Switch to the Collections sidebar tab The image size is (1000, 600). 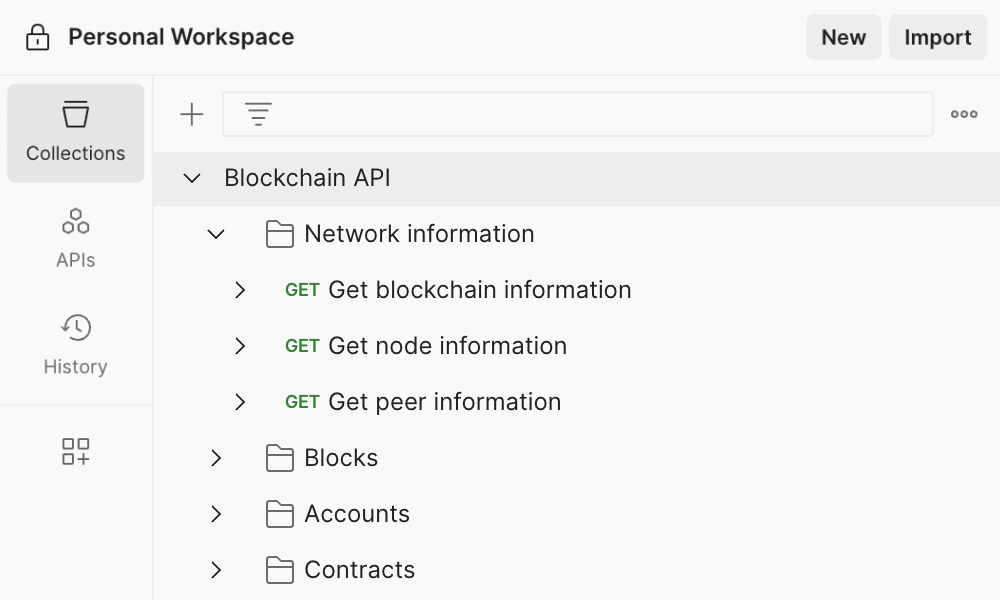(76, 133)
